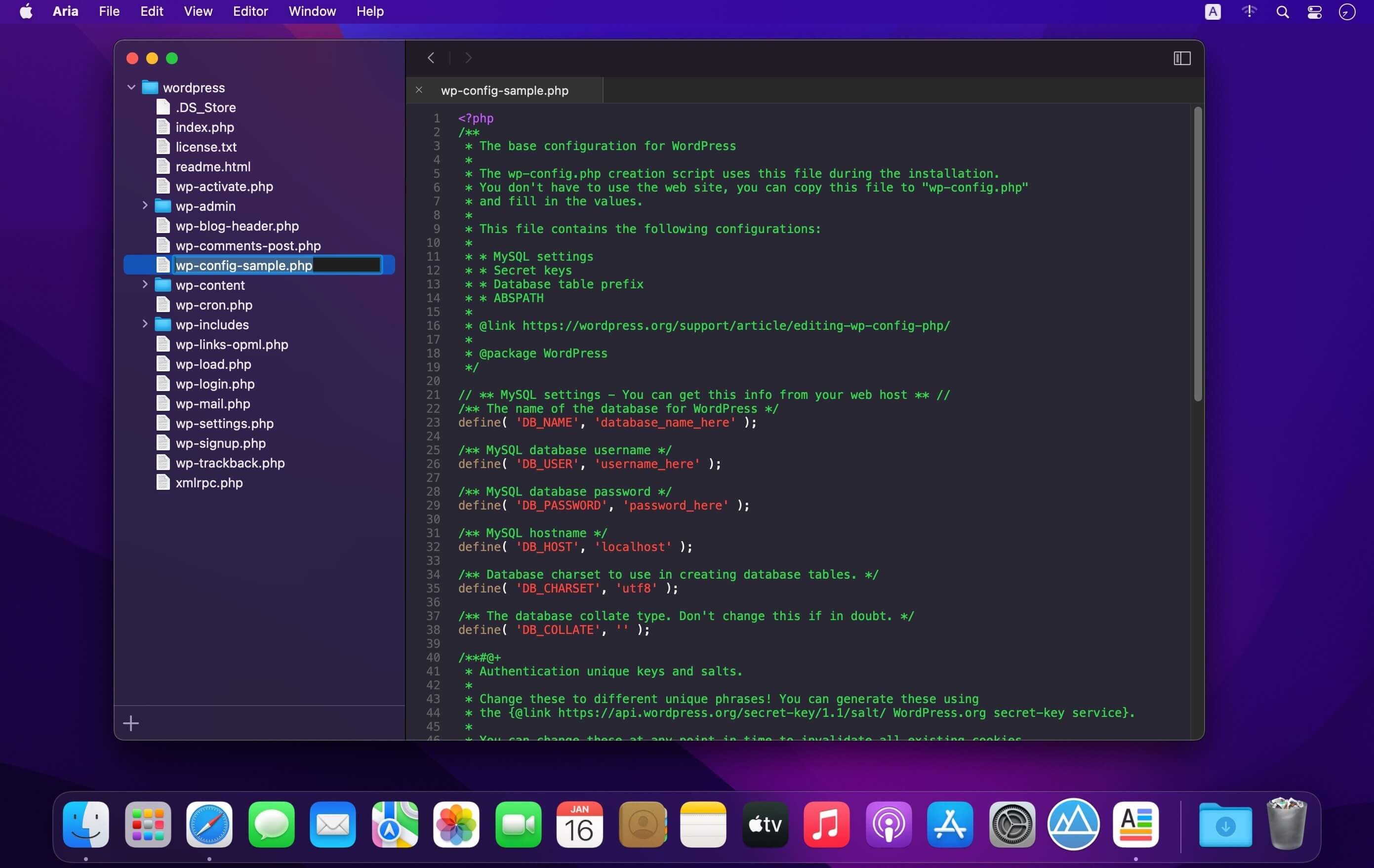This screenshot has height=868, width=1374.
Task: Expand the wp-content folder
Action: (145, 284)
